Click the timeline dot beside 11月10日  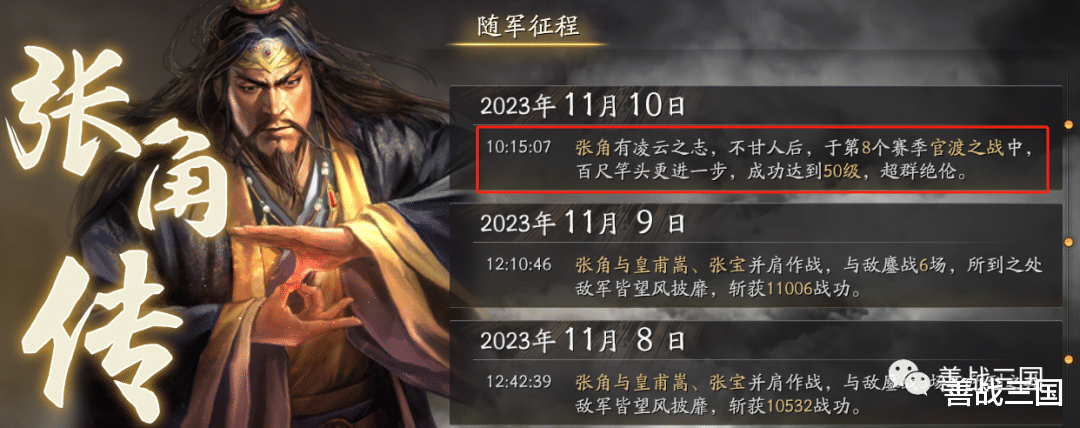click(x=1069, y=125)
